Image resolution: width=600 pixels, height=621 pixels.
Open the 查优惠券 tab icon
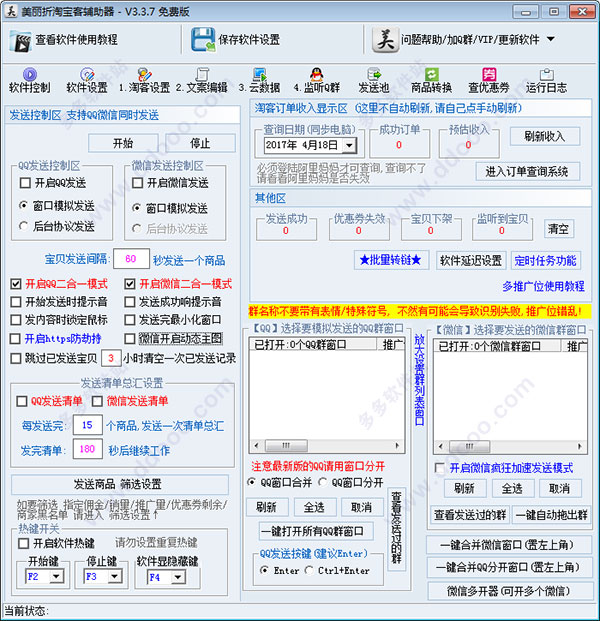(x=489, y=74)
